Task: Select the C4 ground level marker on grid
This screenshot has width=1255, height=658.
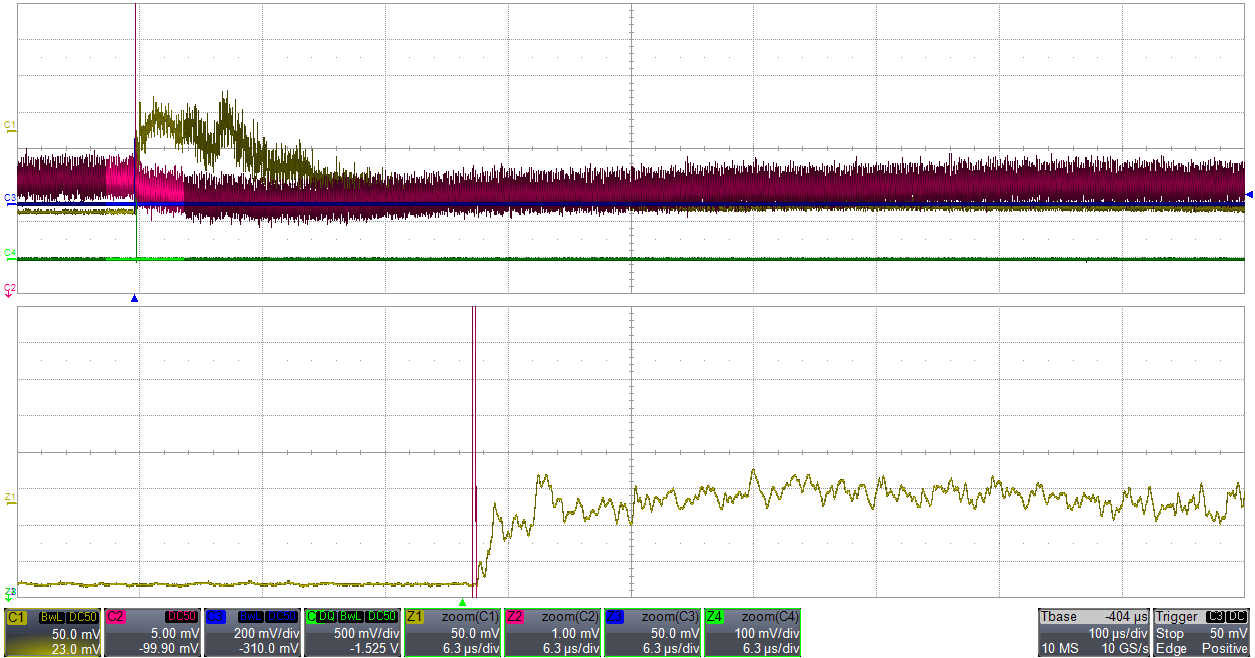Action: (10, 254)
